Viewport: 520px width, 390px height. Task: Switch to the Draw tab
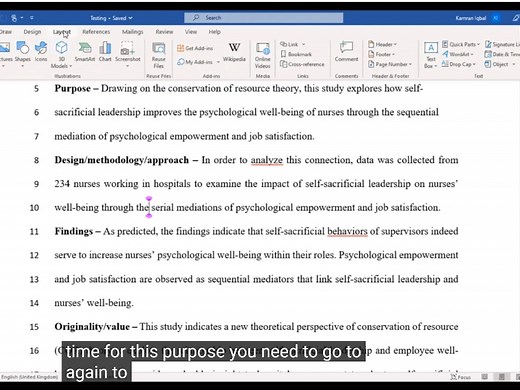coord(6,32)
